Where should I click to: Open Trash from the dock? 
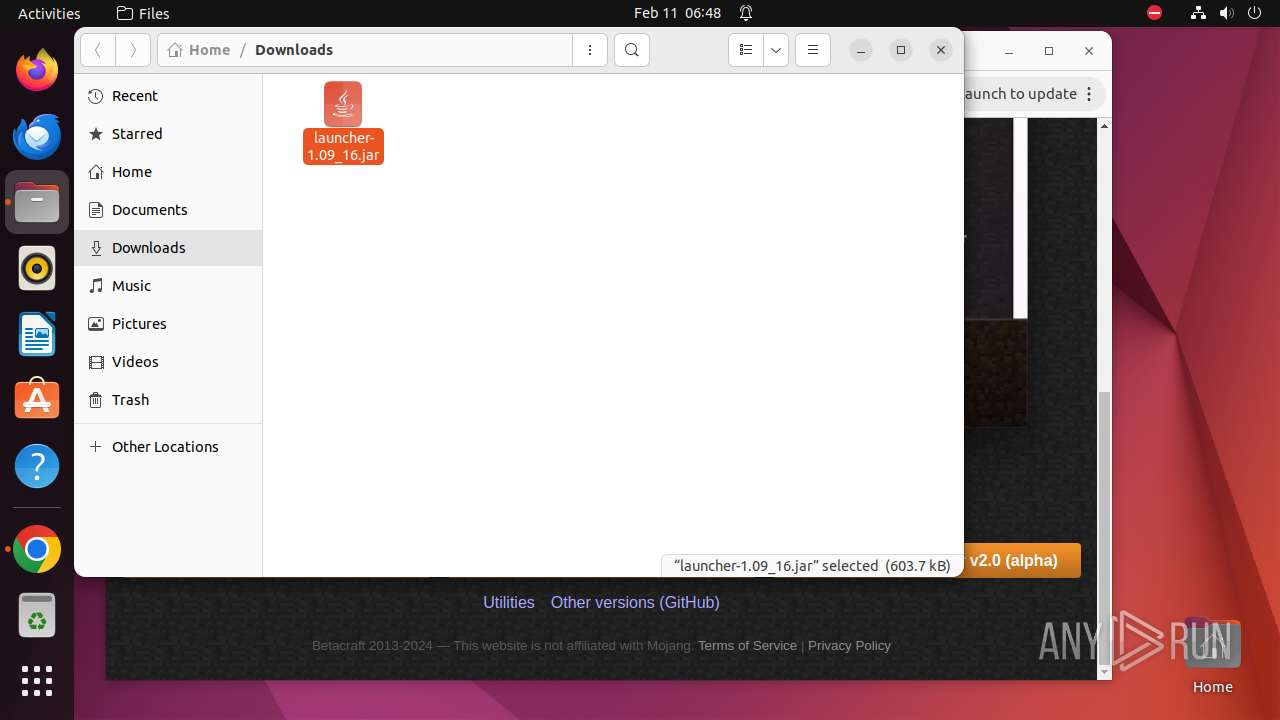pos(37,616)
